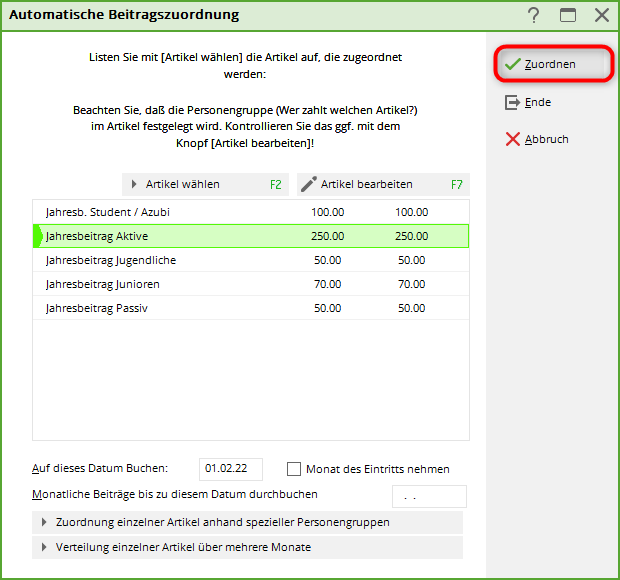Click the green checkmark Zuordnen icon
Screen dimensions: 620x580
coord(512,64)
